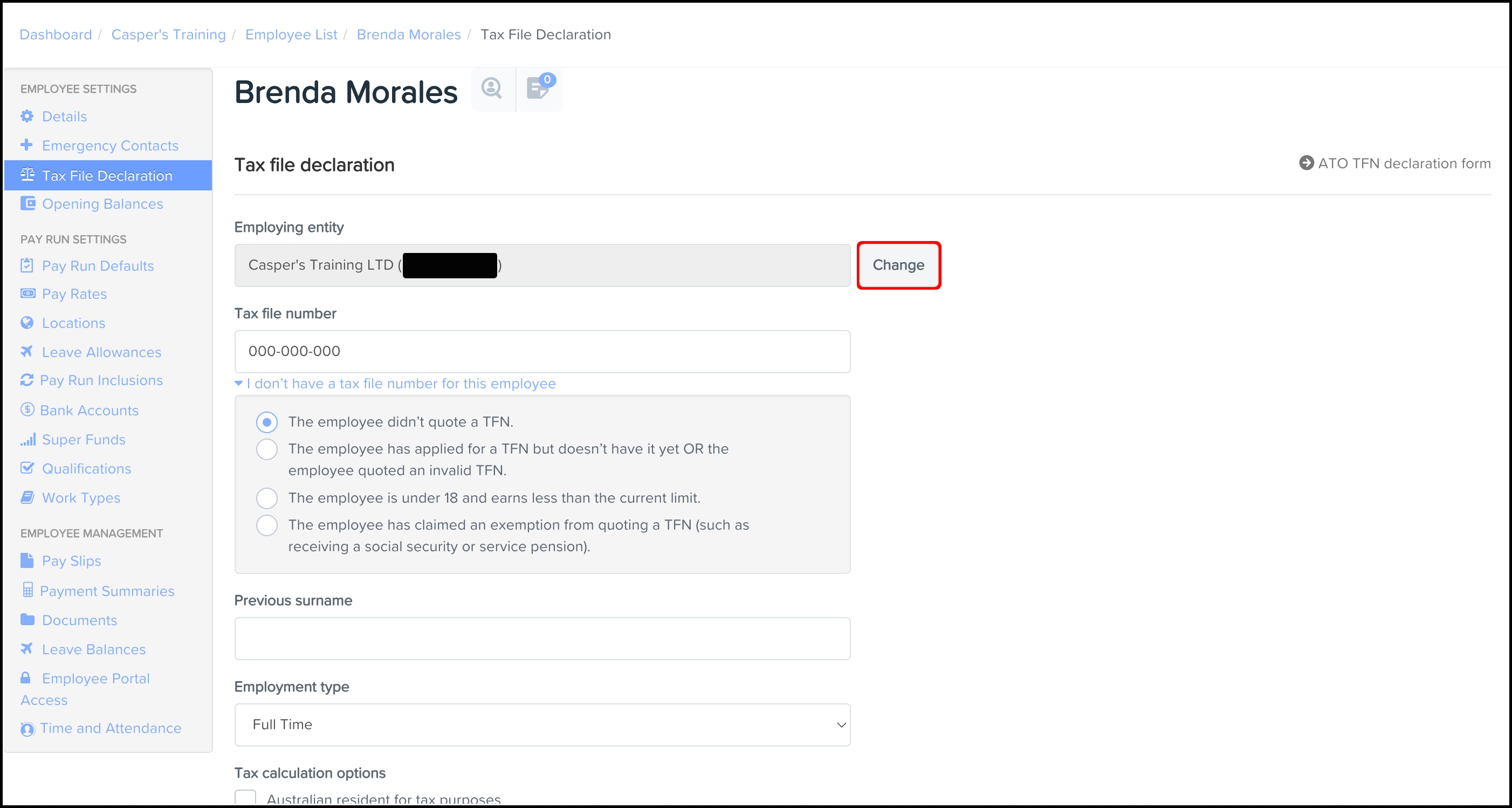Tick Australian resident for tax purposes checkbox
The width and height of the screenshot is (1512, 808).
(245, 798)
